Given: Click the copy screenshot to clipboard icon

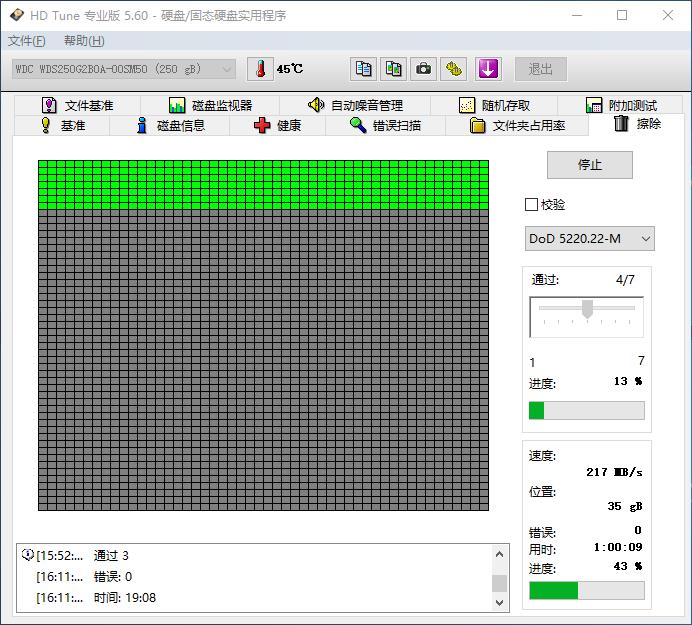Looking at the screenshot, I should 394,69.
